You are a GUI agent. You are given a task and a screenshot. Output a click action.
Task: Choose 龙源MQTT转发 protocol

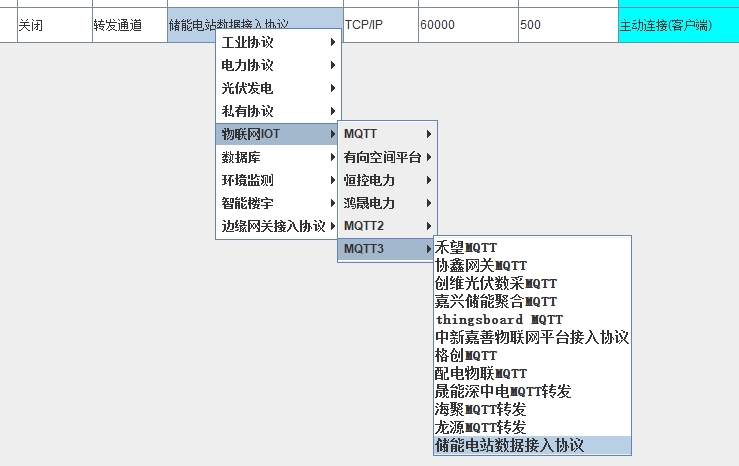(x=533, y=427)
